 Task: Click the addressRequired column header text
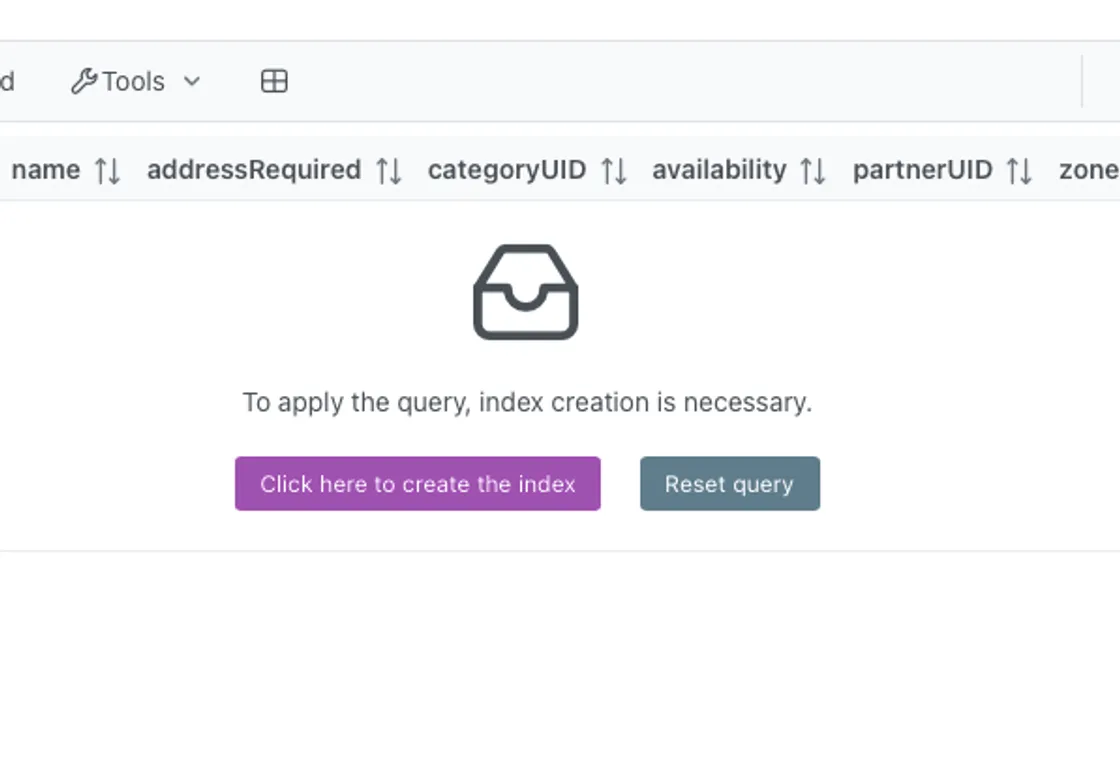(x=254, y=170)
